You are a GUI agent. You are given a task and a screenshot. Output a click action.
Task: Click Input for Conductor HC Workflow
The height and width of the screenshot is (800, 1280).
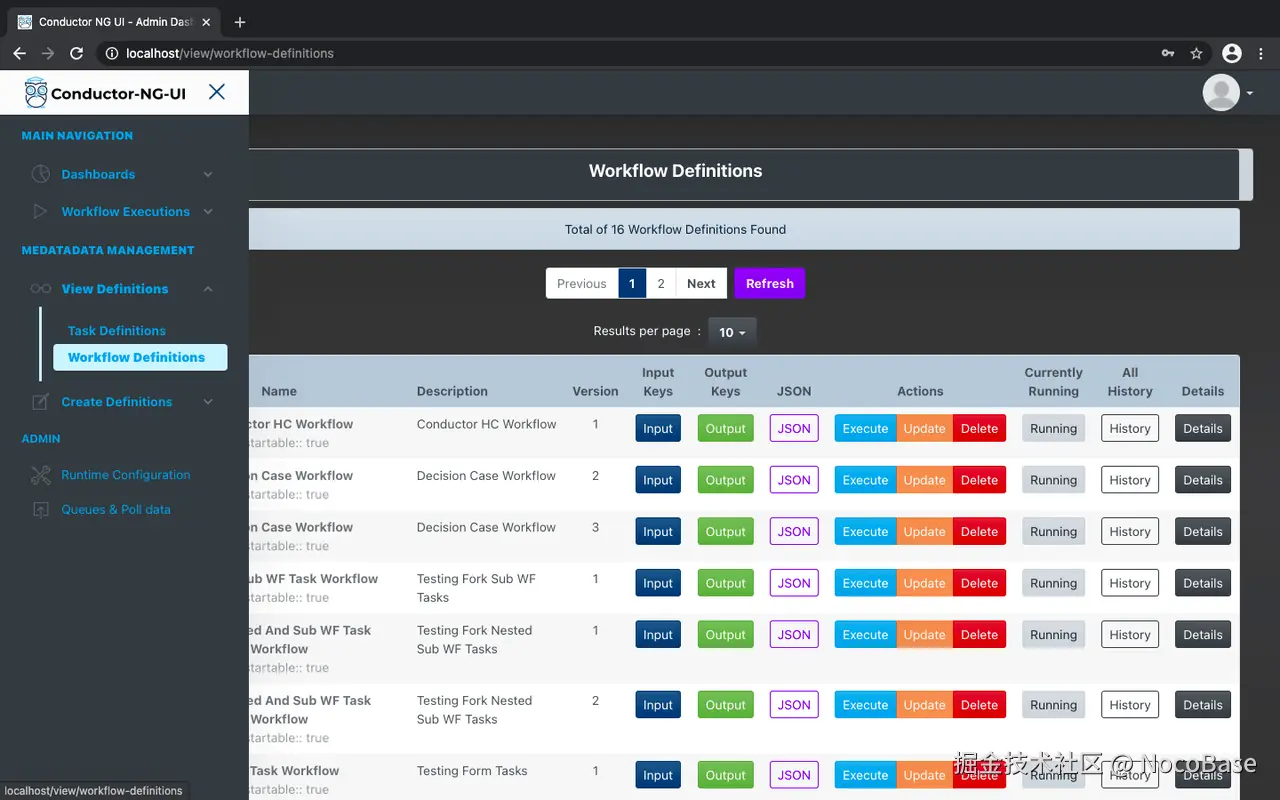point(658,429)
